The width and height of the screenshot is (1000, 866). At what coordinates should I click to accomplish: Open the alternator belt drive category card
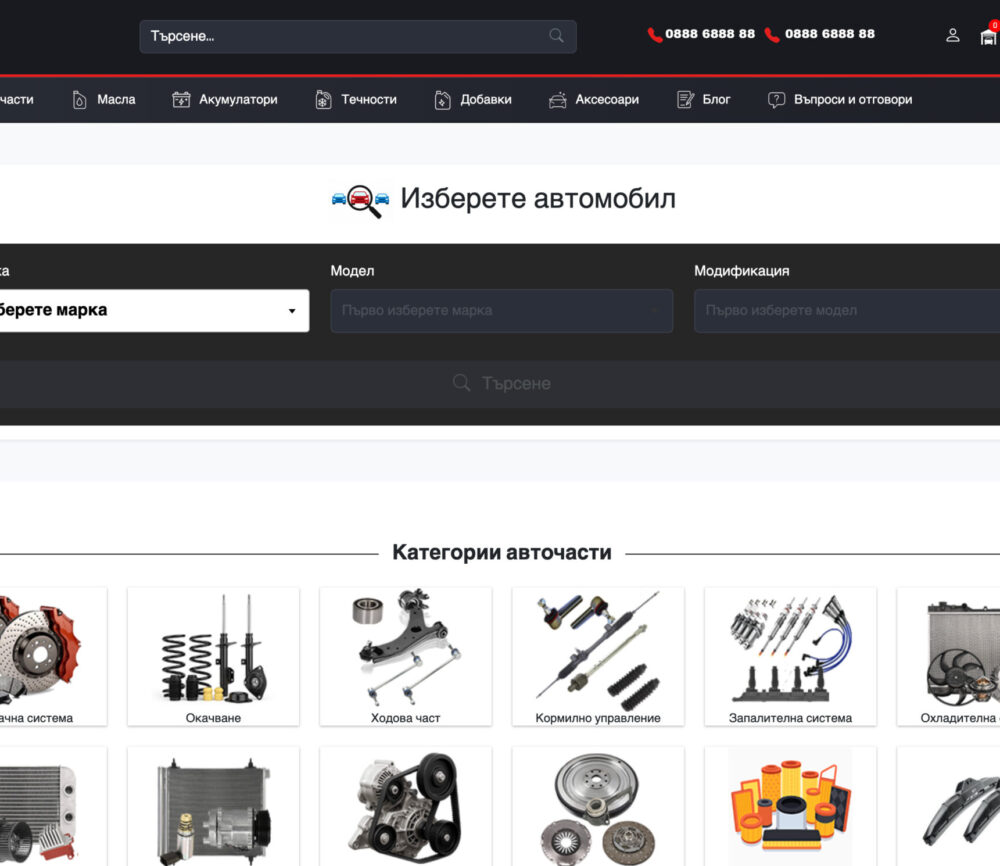point(406,807)
